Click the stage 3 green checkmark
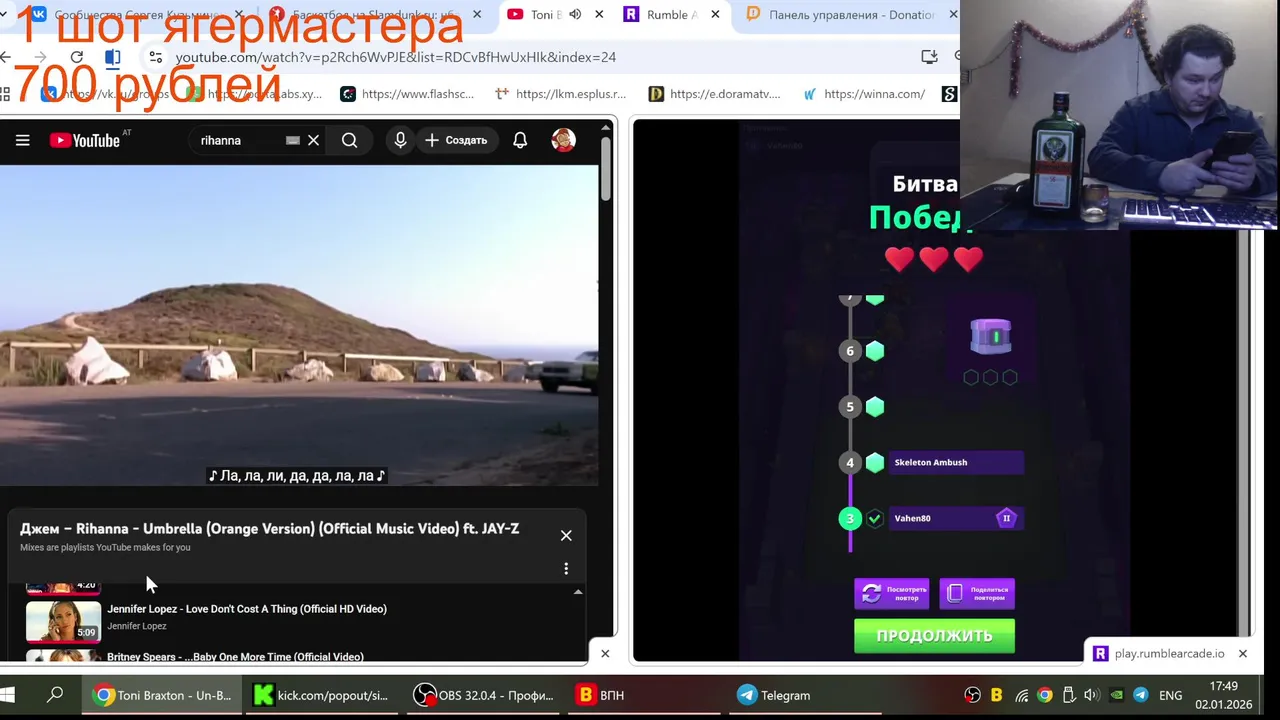This screenshot has width=1280, height=720. (x=875, y=518)
